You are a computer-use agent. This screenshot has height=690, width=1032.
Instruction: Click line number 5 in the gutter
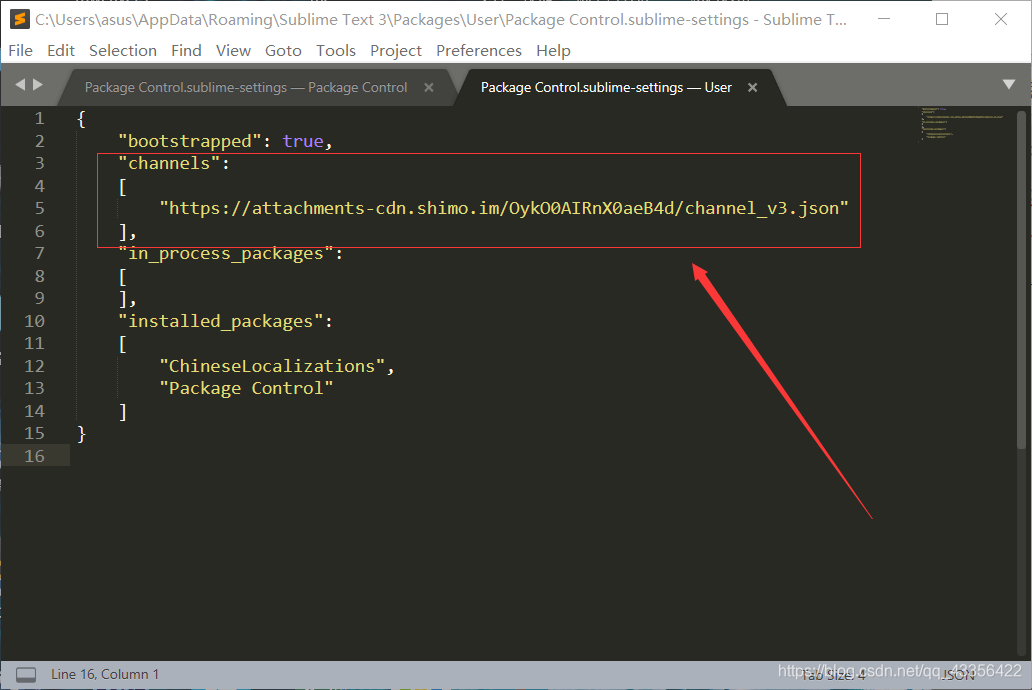click(39, 208)
